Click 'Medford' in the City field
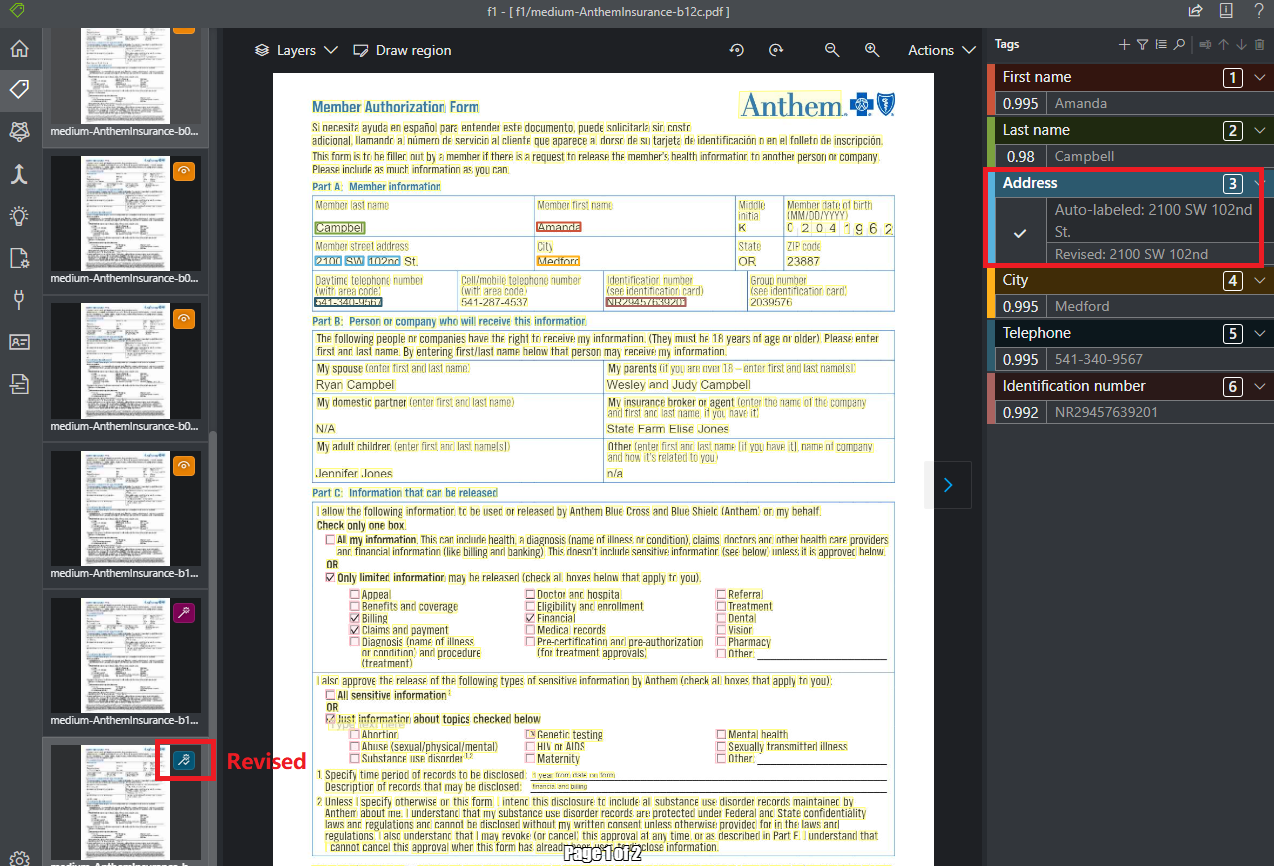1279x866 pixels. coord(558,261)
